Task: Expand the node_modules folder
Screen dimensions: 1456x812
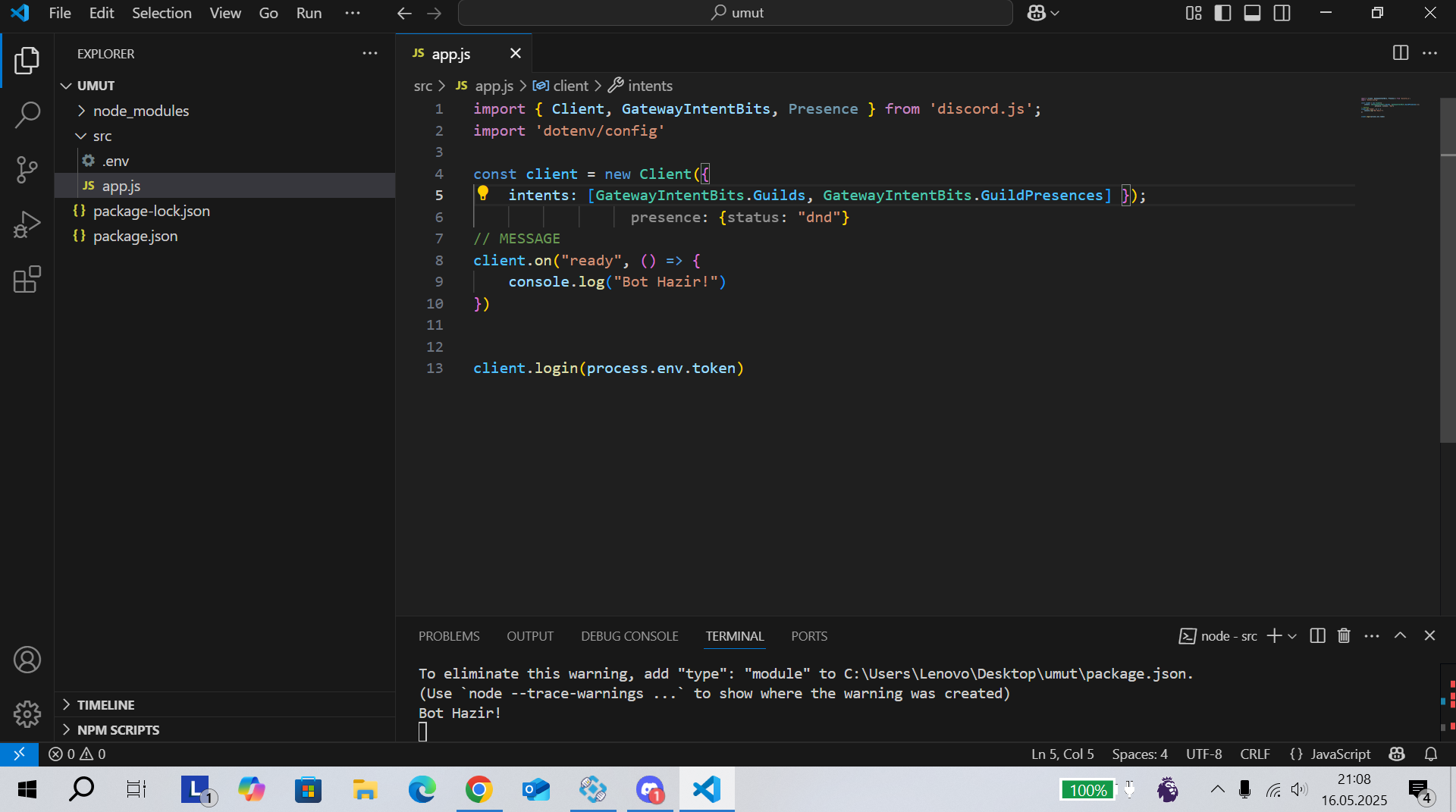Action: [x=224, y=111]
